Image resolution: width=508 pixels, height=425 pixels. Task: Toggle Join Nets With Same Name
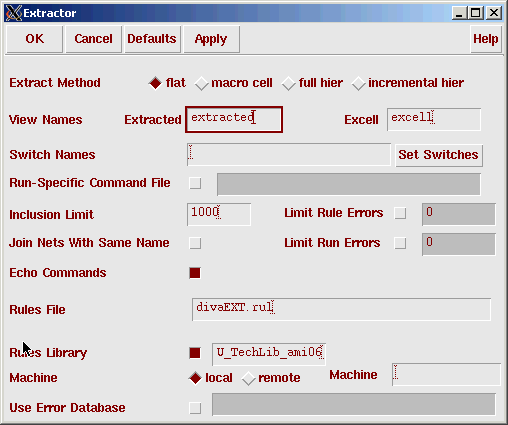195,243
